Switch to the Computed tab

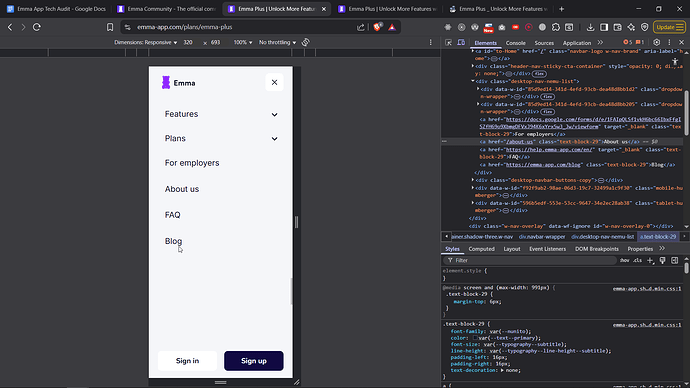(481, 249)
